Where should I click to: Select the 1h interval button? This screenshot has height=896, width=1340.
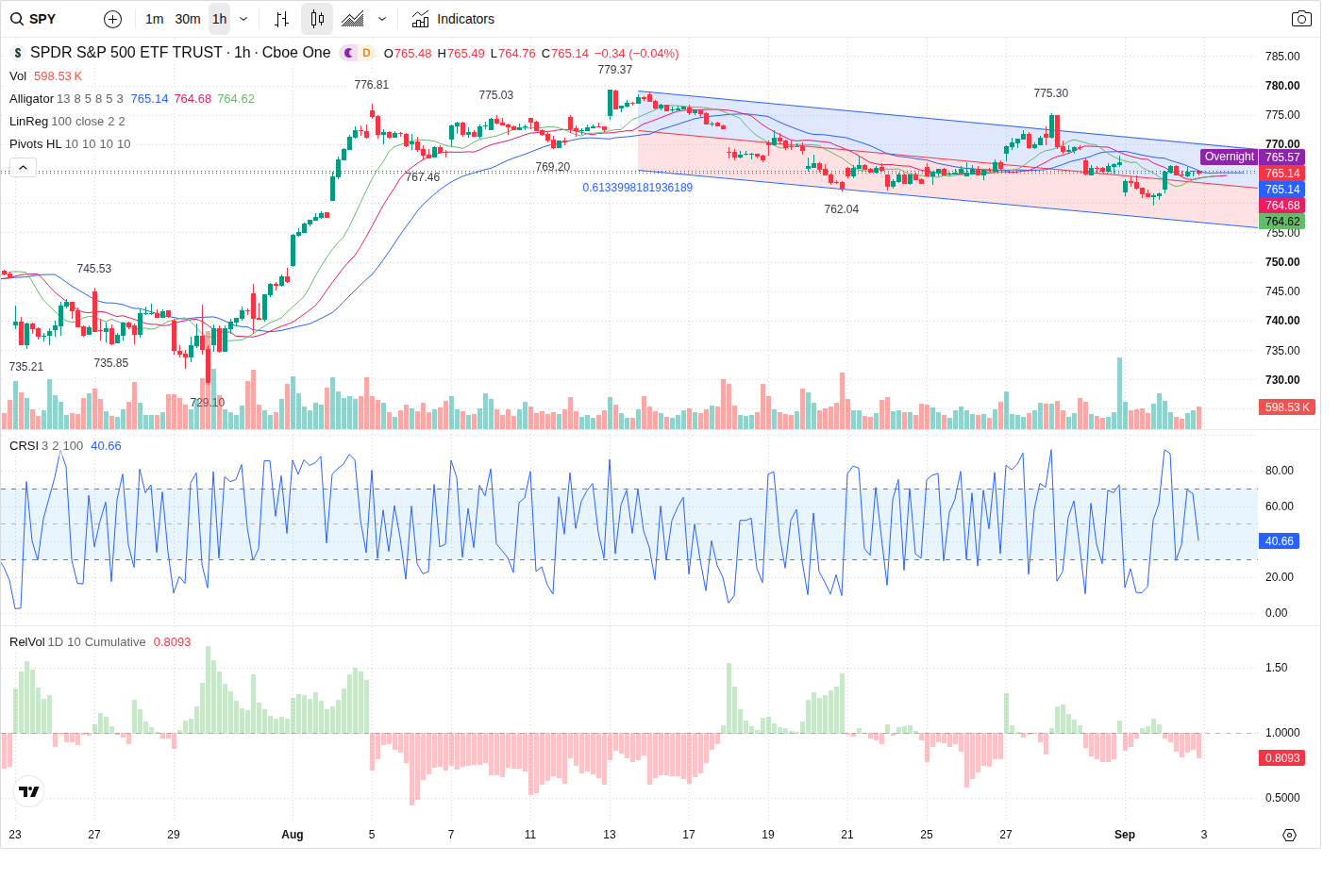pyautogui.click(x=219, y=19)
